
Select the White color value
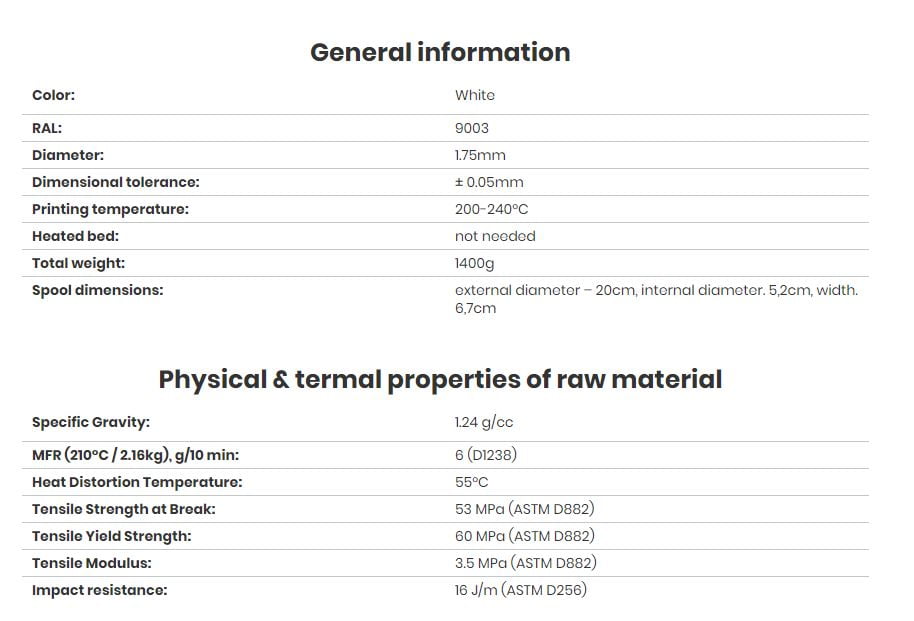(x=474, y=95)
